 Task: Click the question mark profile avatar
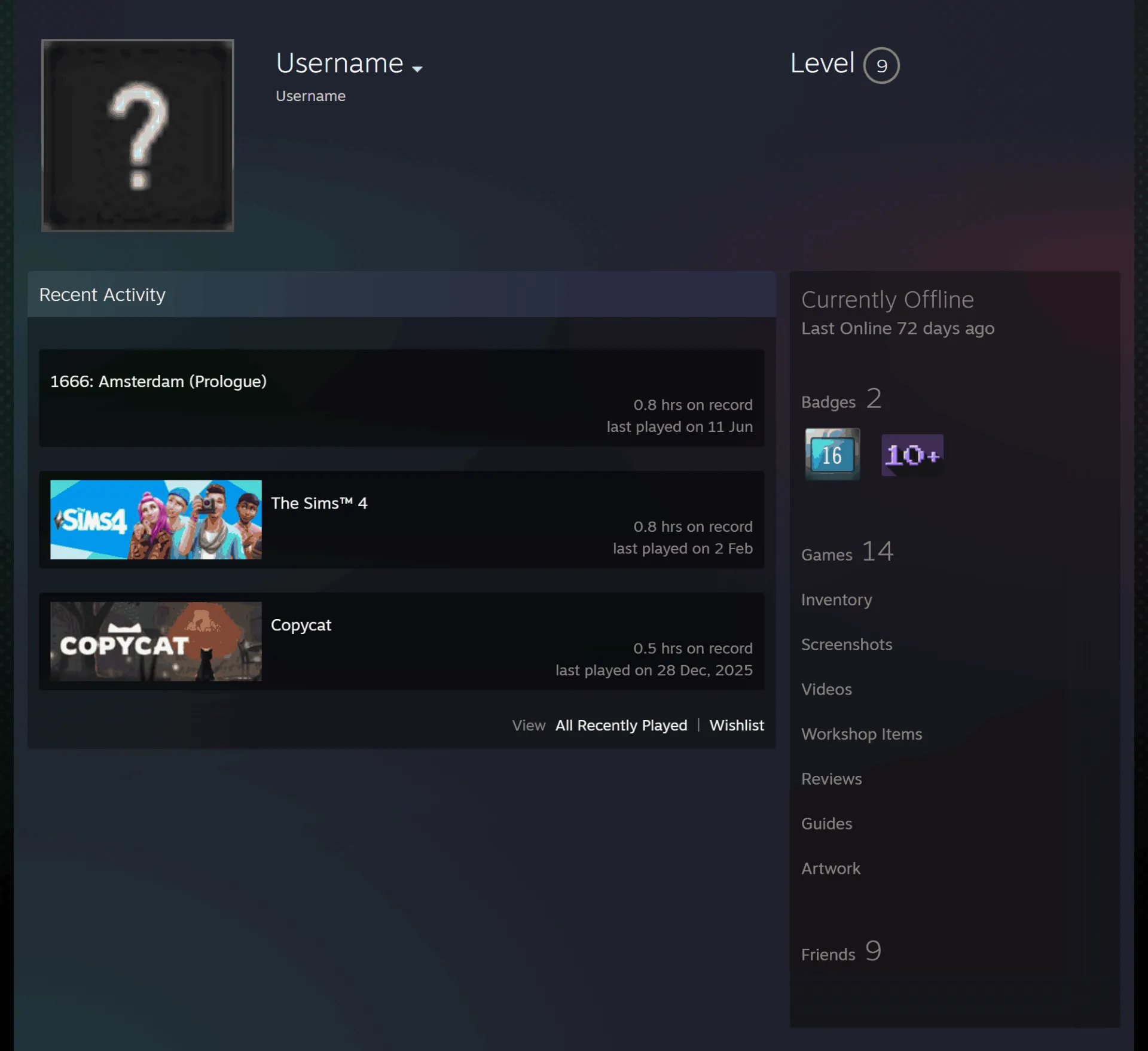[x=138, y=135]
